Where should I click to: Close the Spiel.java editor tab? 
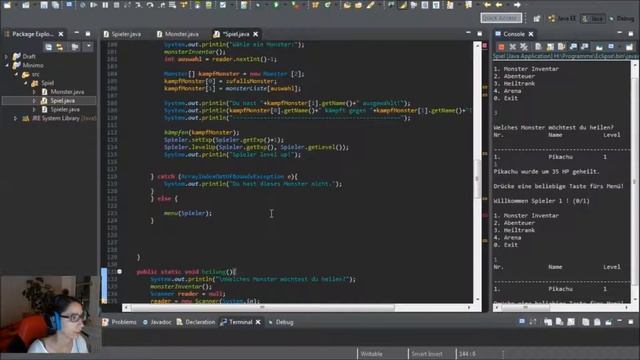256,34
